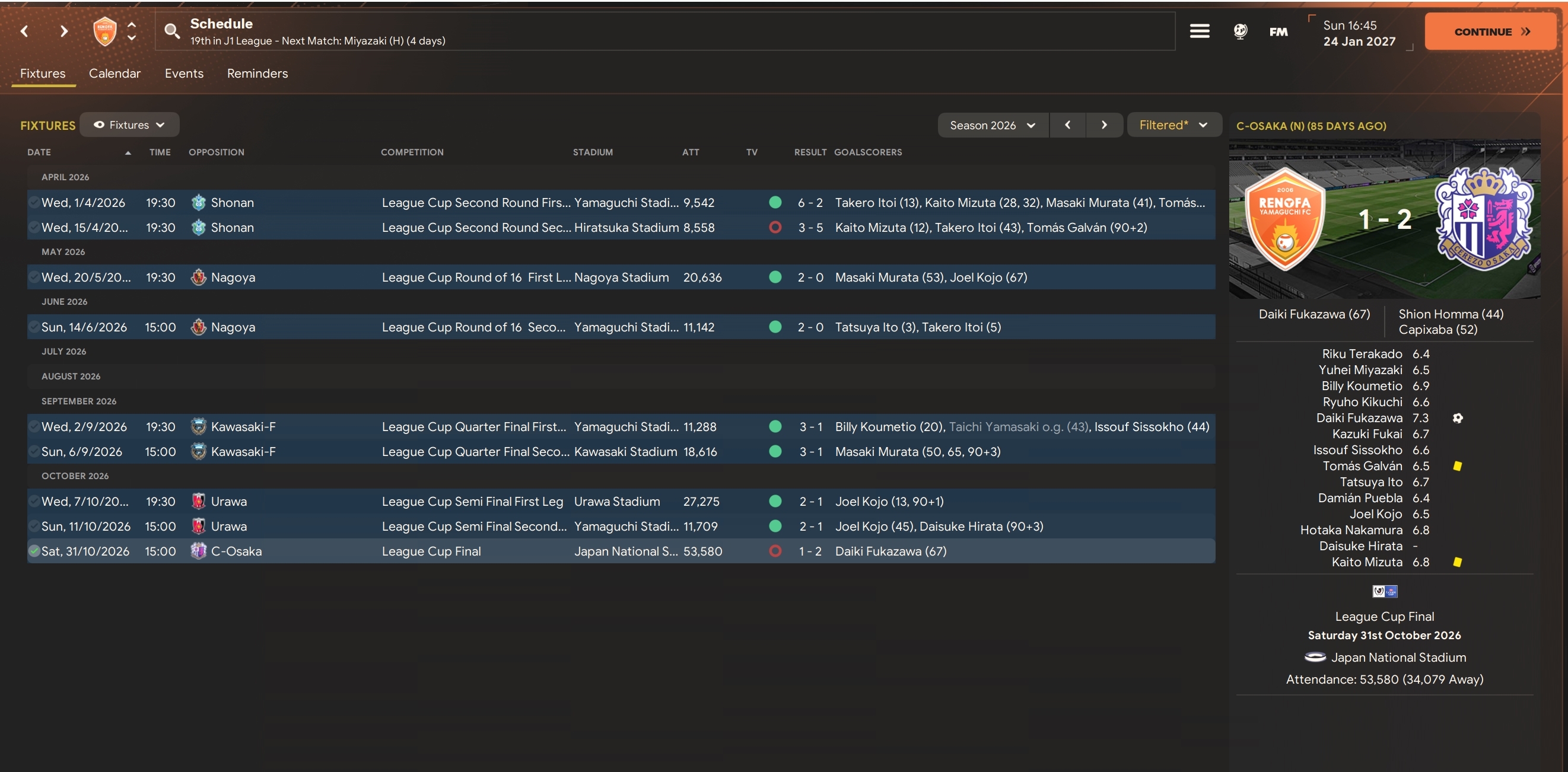Open the Filtered* dropdown

(1173, 125)
